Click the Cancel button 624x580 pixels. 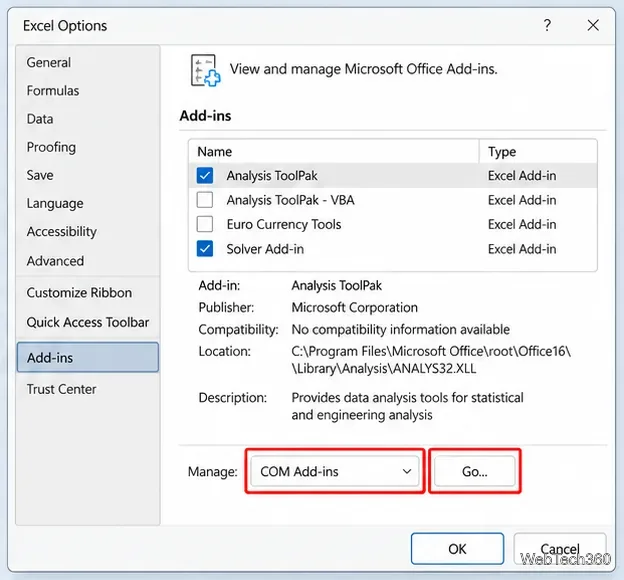coord(560,549)
